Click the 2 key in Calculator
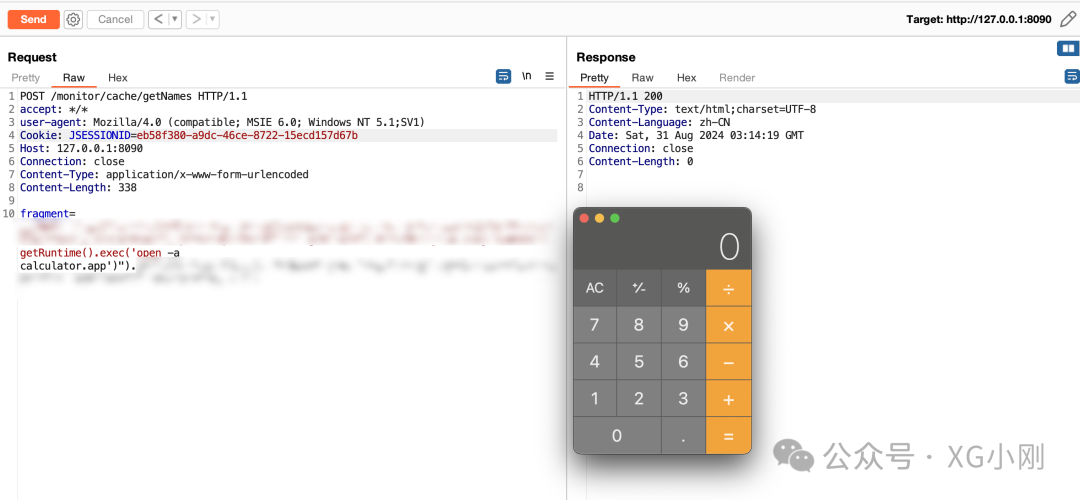The width and height of the screenshot is (1080, 500). tap(639, 398)
